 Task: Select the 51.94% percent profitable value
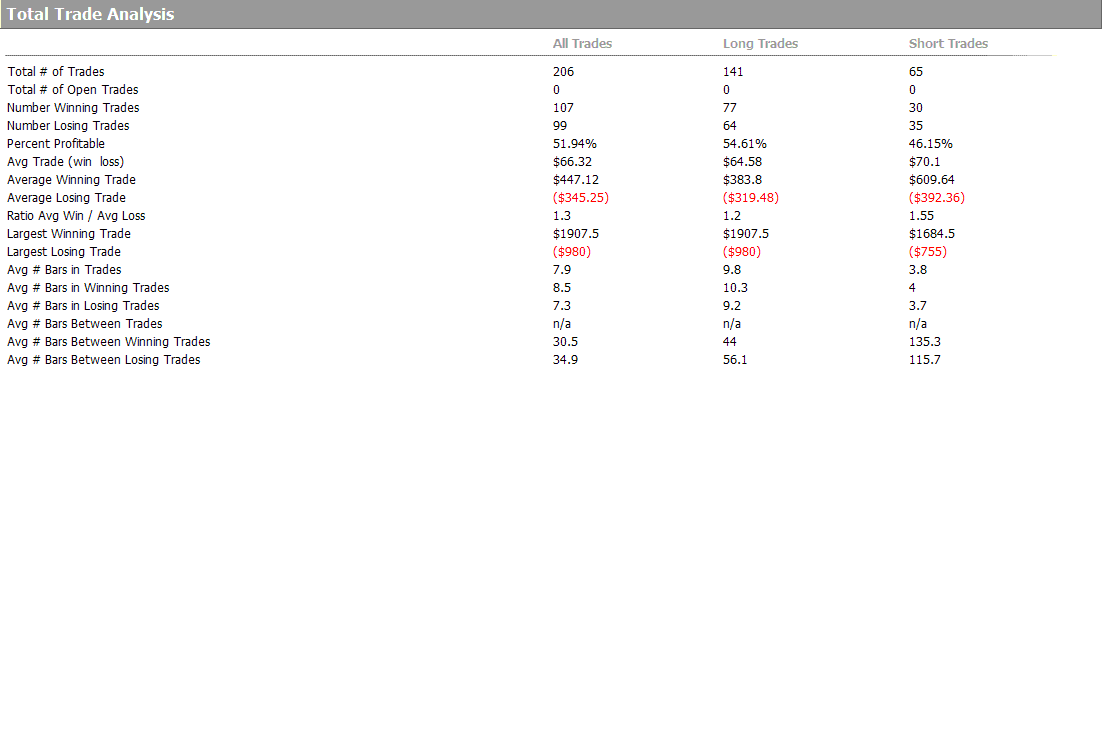(x=574, y=143)
